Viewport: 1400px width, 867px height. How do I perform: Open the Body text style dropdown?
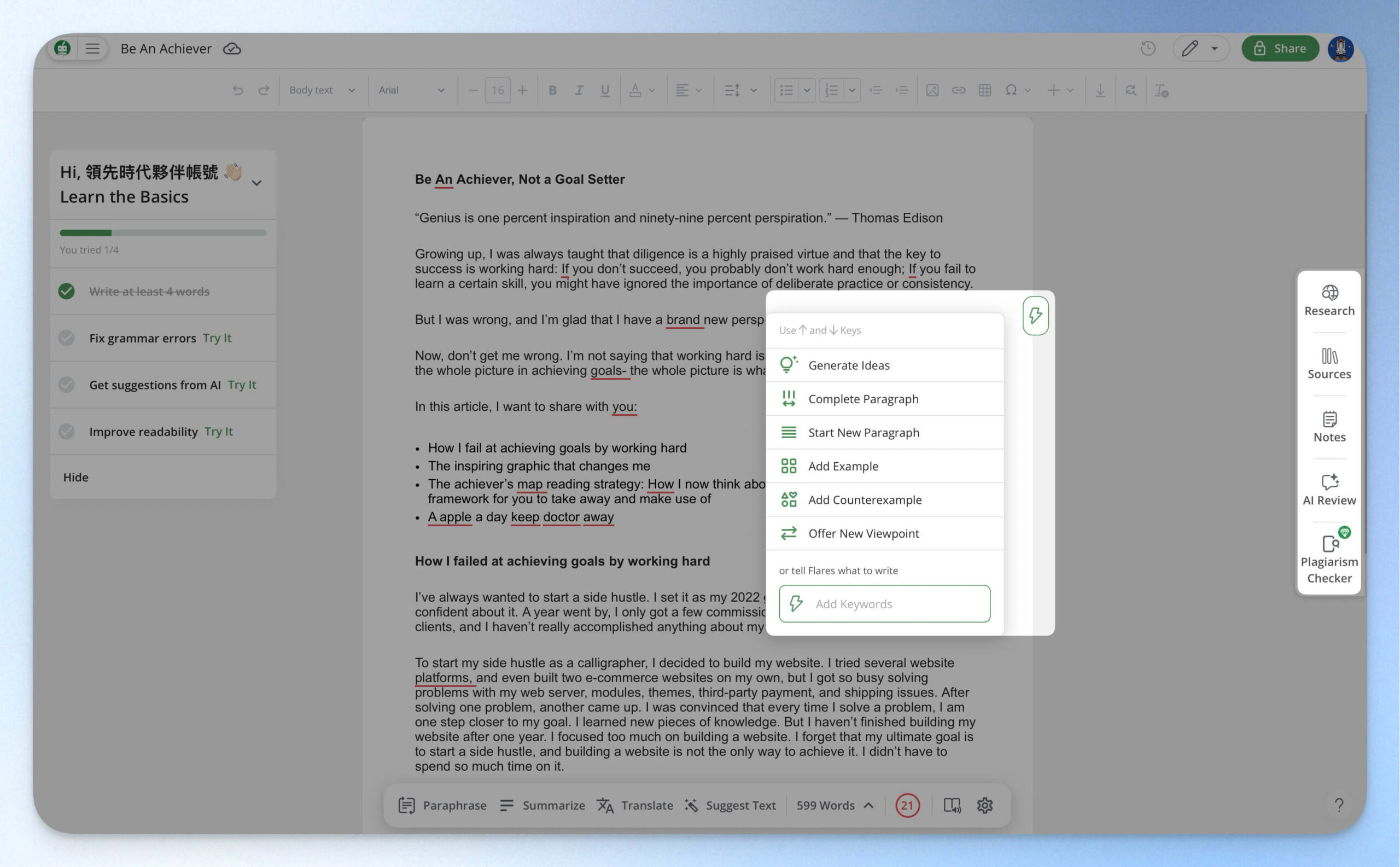322,90
